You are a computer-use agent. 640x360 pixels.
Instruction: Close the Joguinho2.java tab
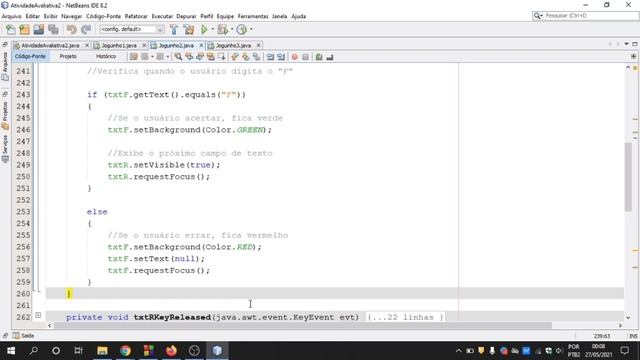tap(201, 45)
